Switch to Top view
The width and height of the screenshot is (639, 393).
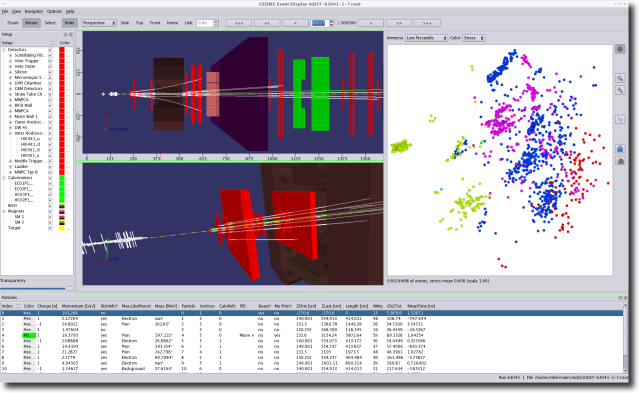[x=139, y=23]
